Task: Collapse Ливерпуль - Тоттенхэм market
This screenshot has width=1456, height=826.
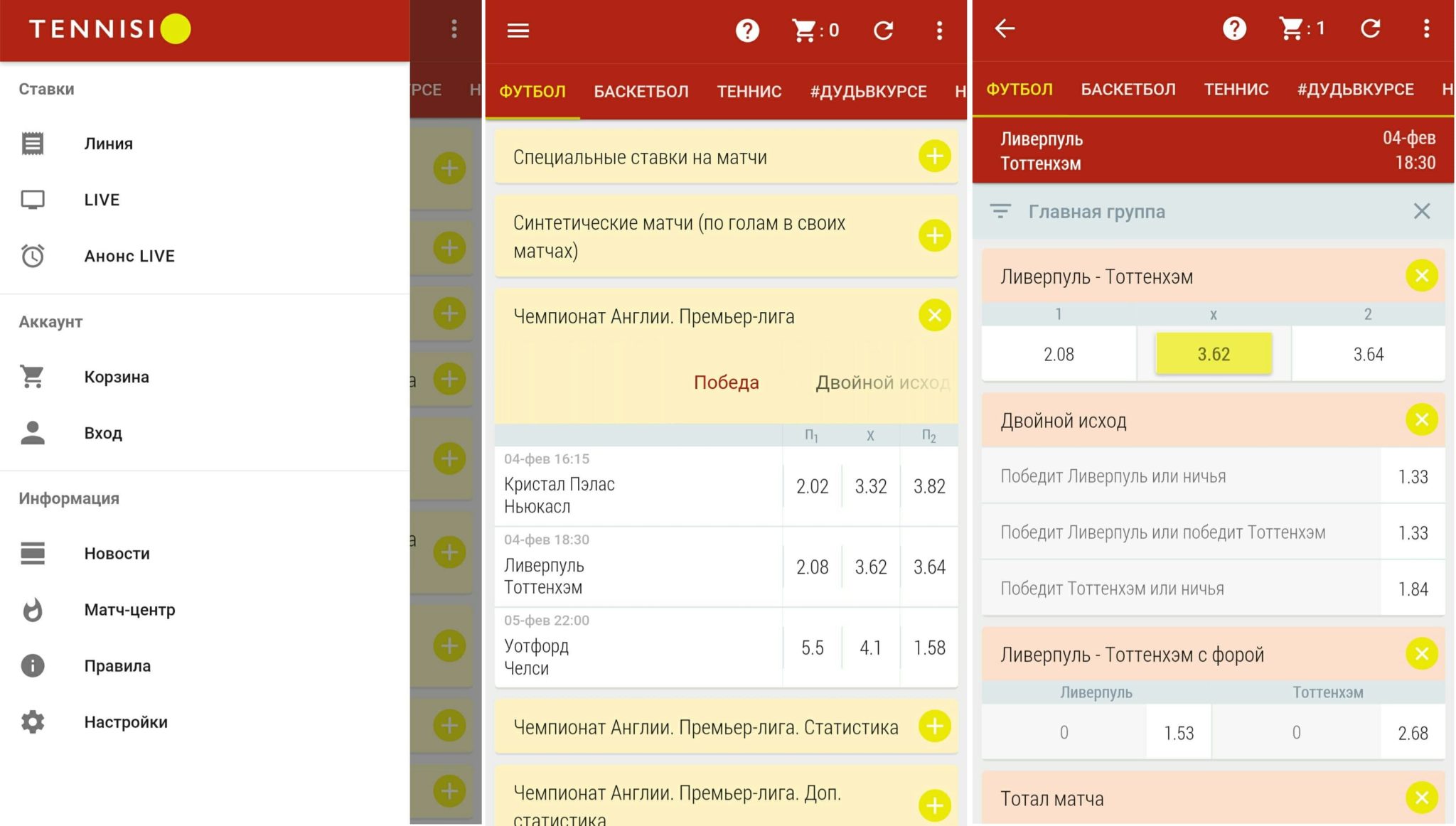Action: (x=1421, y=276)
